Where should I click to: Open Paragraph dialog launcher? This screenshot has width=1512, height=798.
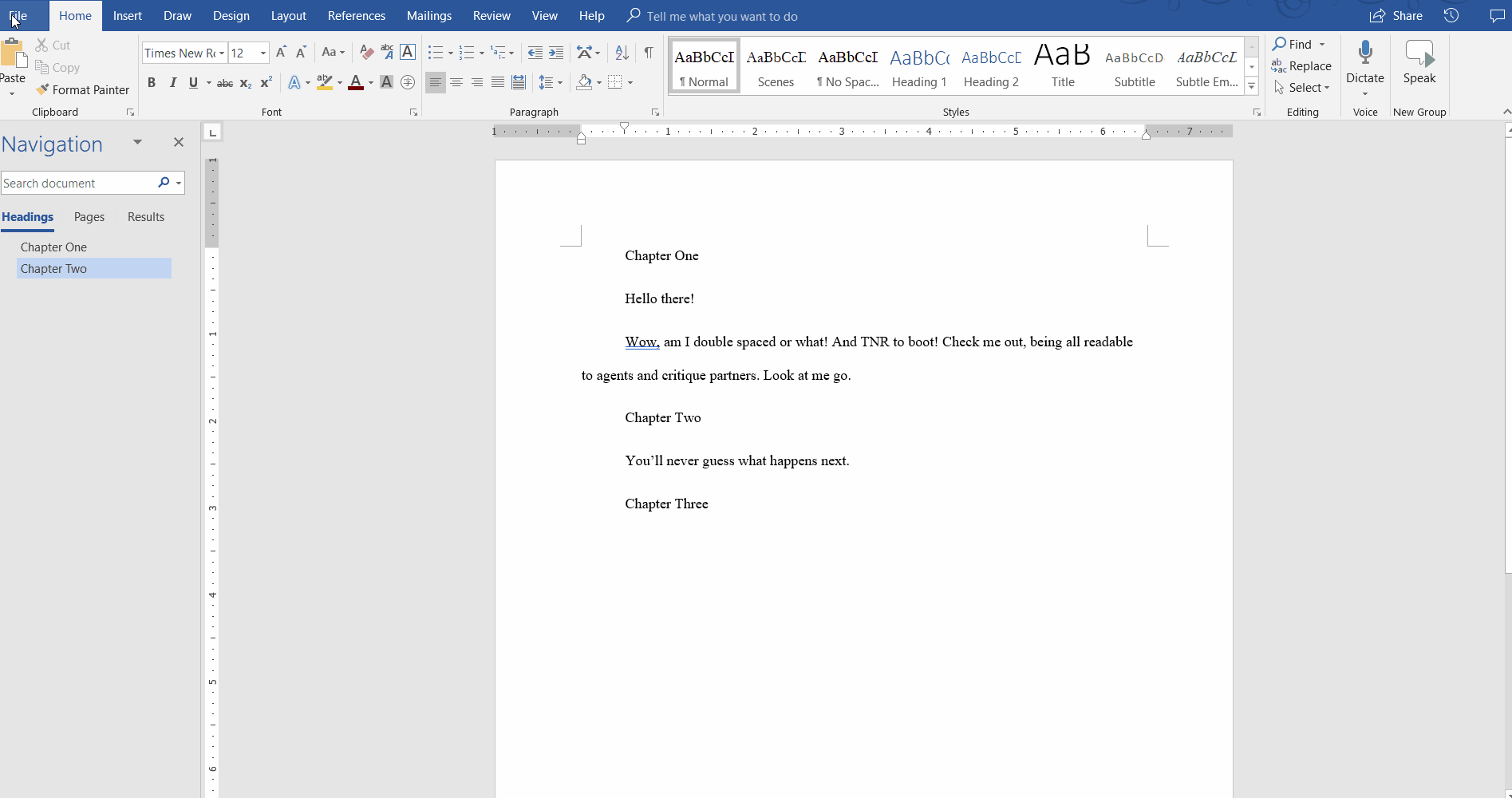tap(655, 113)
